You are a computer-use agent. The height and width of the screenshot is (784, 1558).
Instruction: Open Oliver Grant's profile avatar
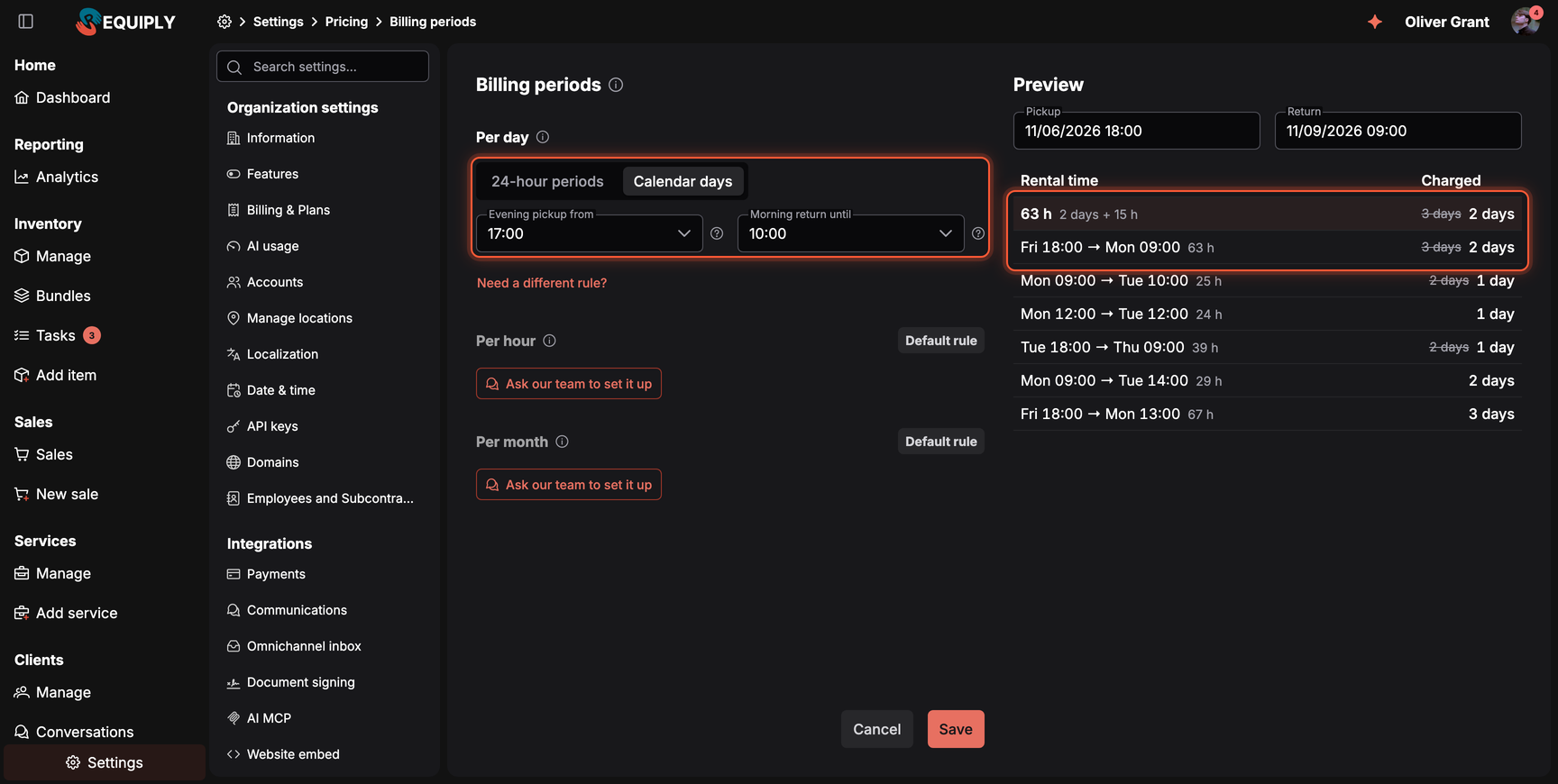1525,22
